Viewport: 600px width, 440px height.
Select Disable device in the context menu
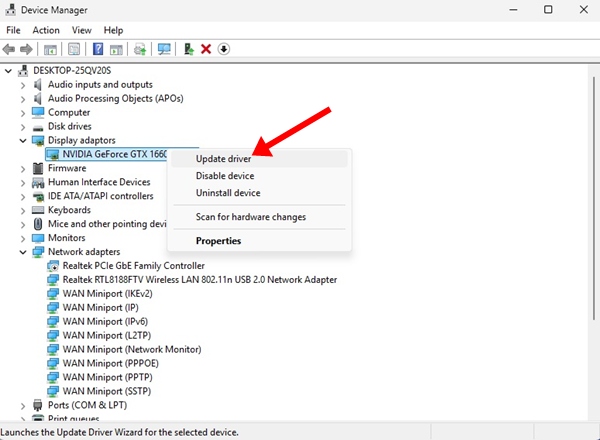click(x=227, y=176)
